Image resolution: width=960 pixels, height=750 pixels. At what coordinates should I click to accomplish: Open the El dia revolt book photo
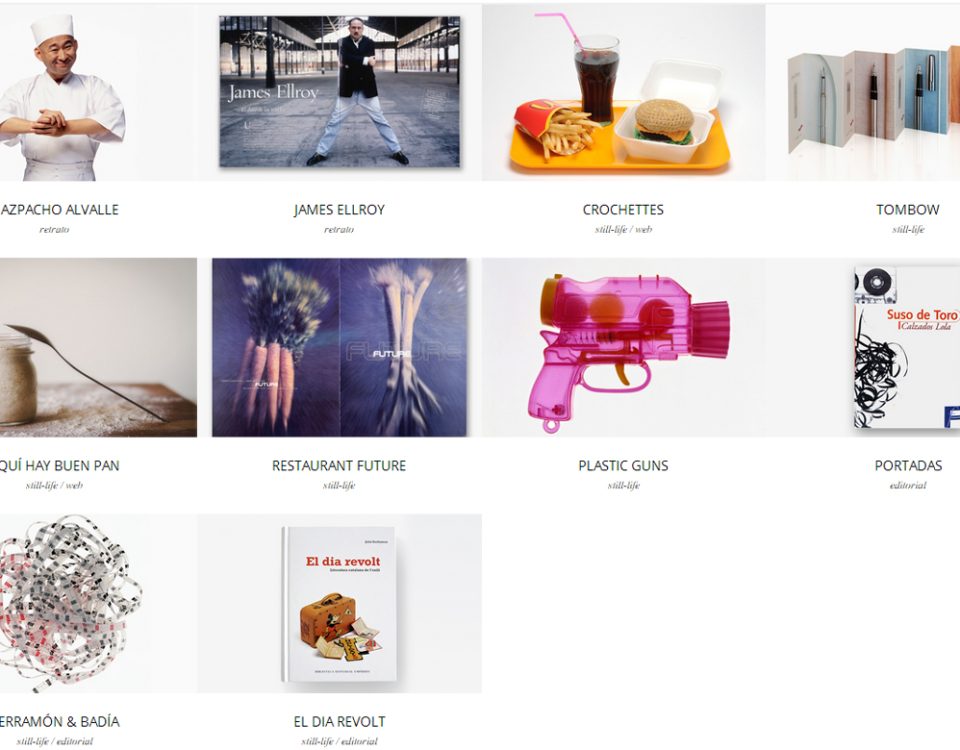point(339,603)
